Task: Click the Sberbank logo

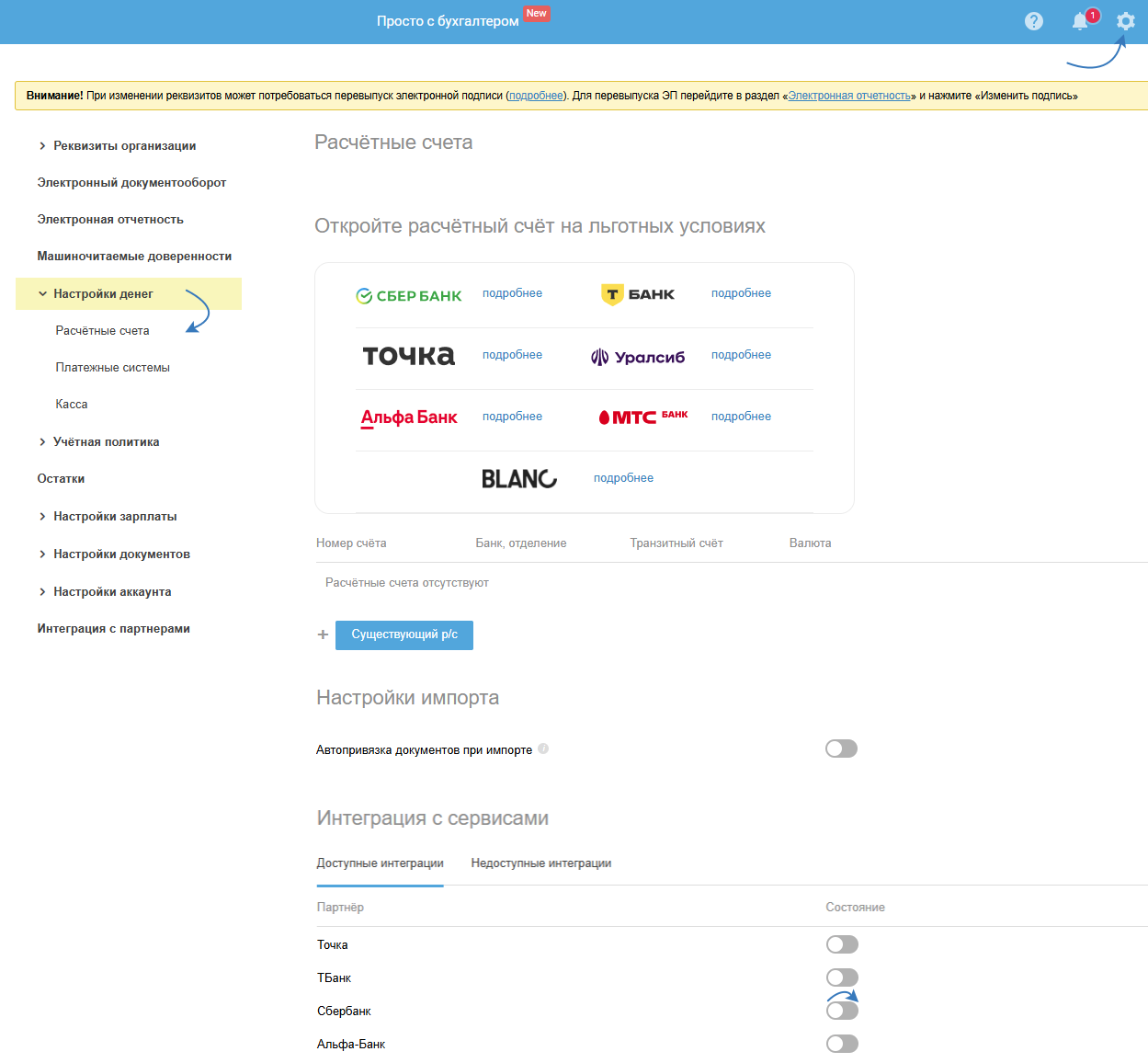Action: click(x=409, y=295)
